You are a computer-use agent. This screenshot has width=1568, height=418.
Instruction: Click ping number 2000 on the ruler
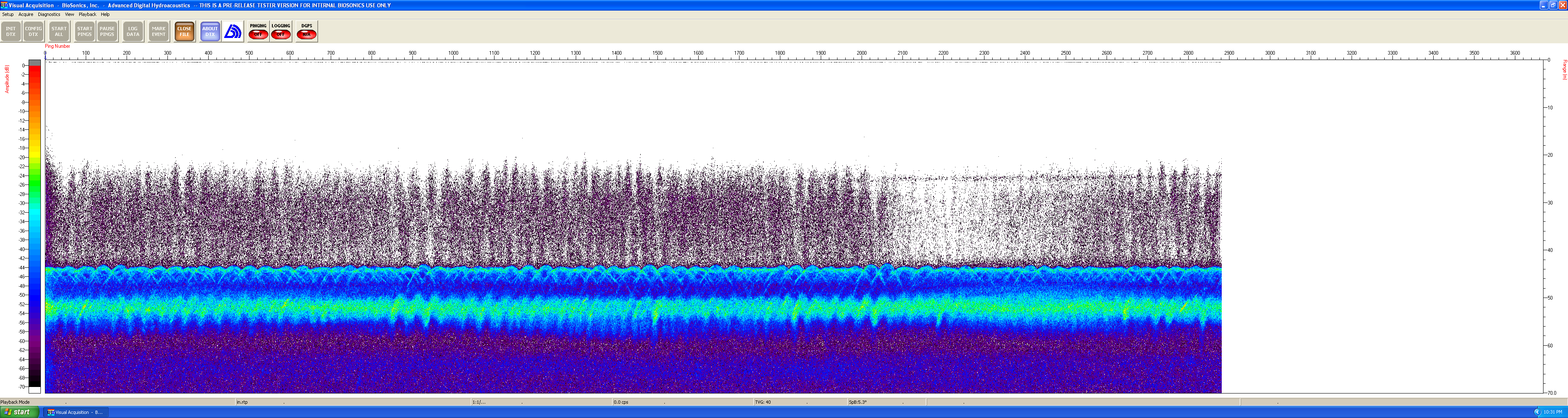862,53
